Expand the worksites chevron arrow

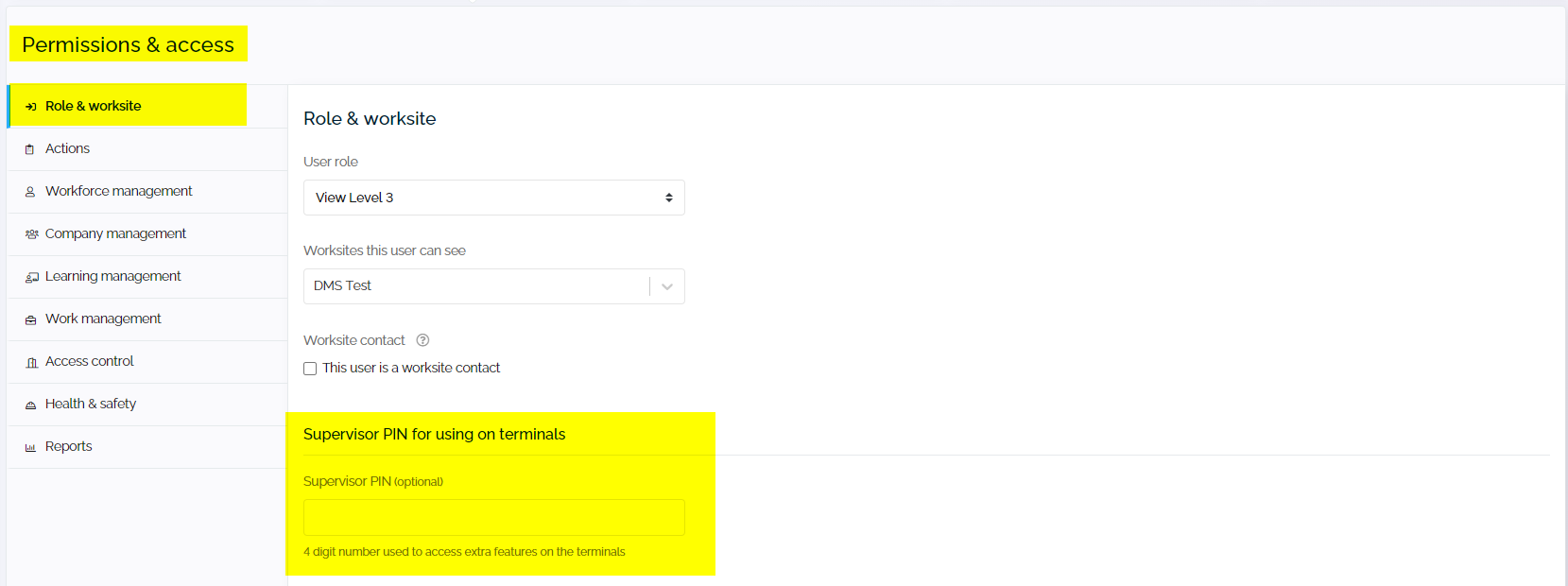tap(667, 286)
